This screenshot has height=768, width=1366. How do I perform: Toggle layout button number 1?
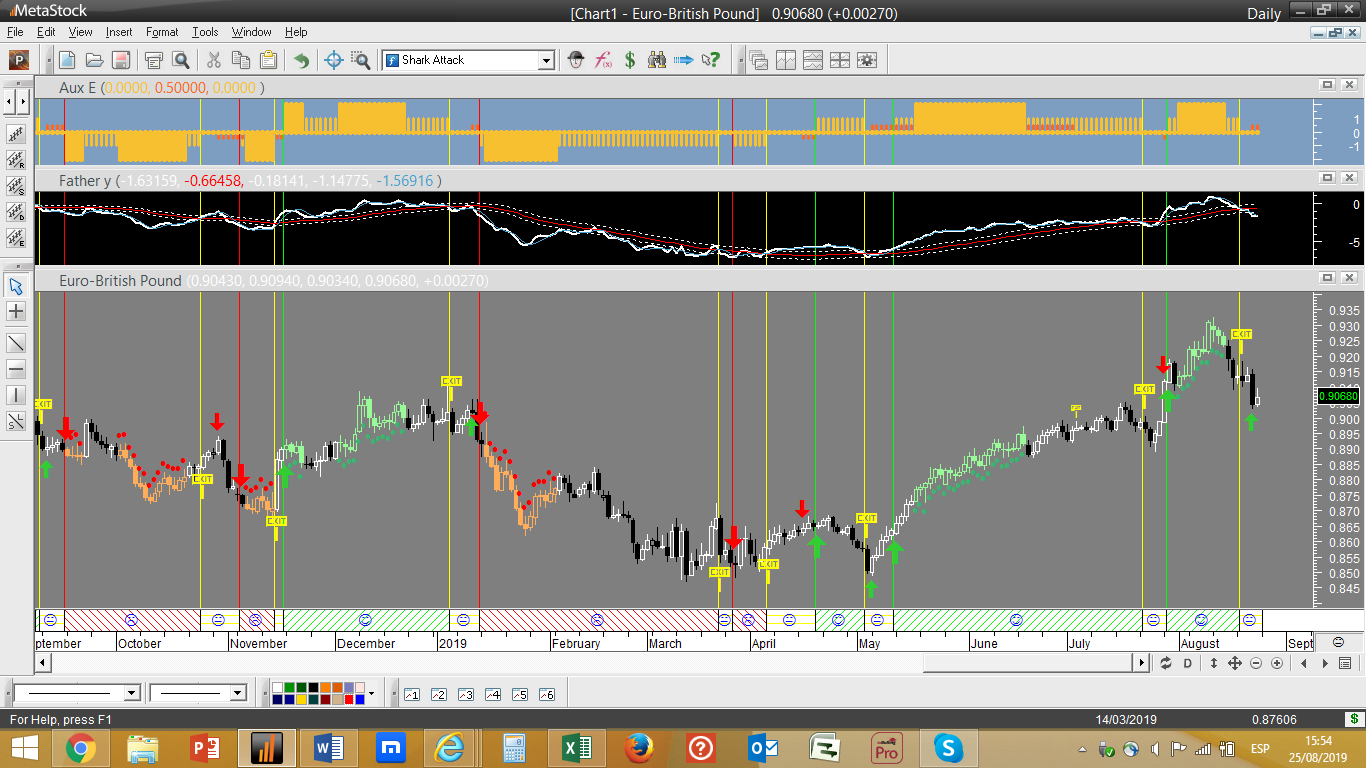tap(411, 694)
